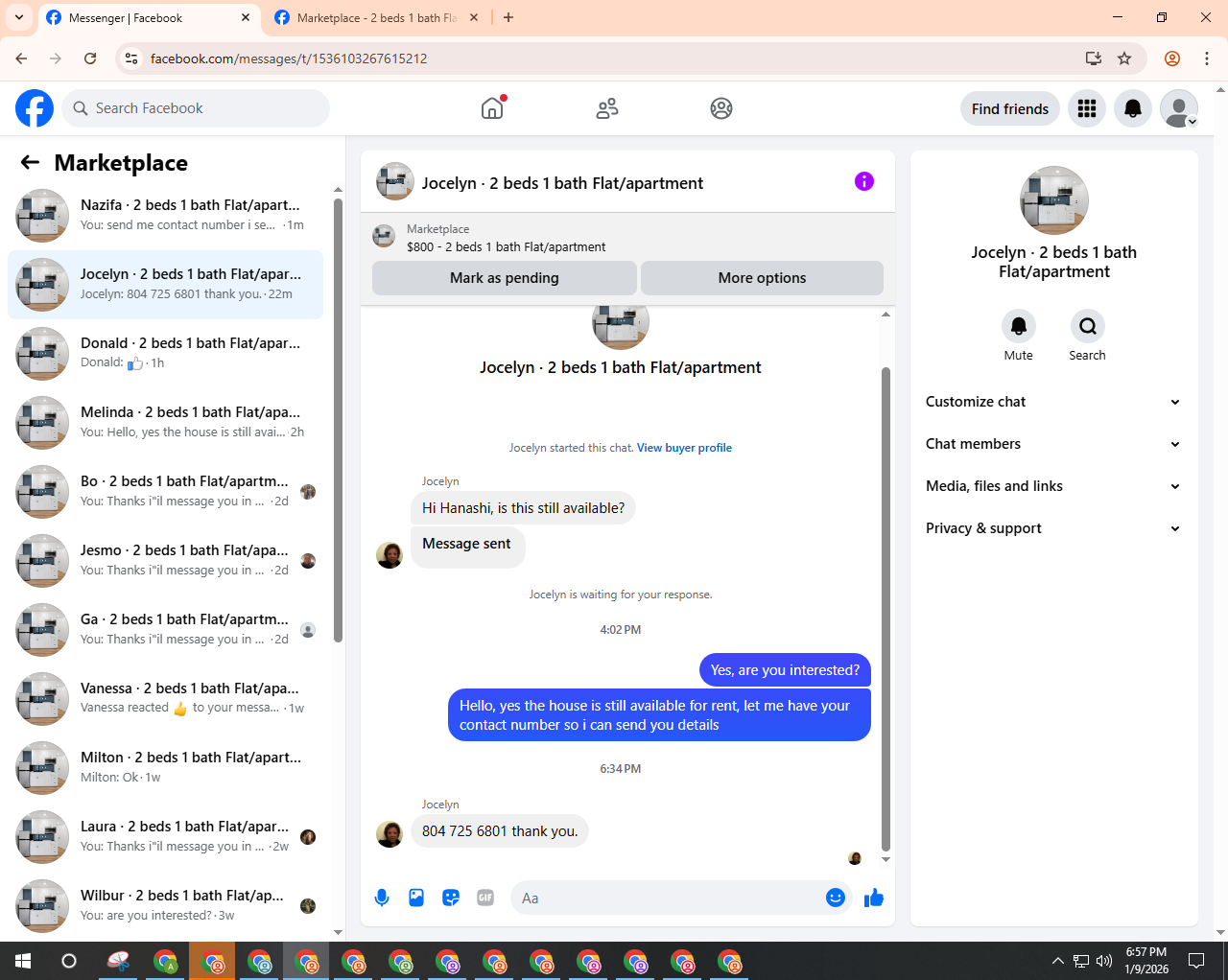Viewport: 1228px width, 980px height.
Task: Open the emoji picker in message box
Action: coord(836,898)
